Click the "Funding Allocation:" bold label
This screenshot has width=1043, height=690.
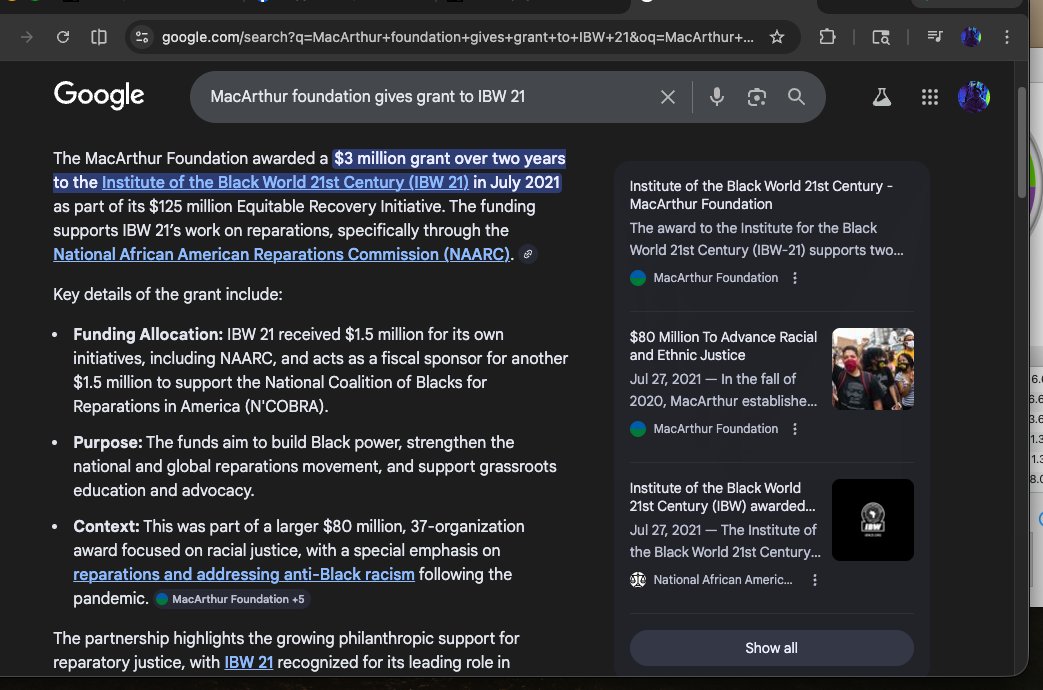click(x=148, y=334)
